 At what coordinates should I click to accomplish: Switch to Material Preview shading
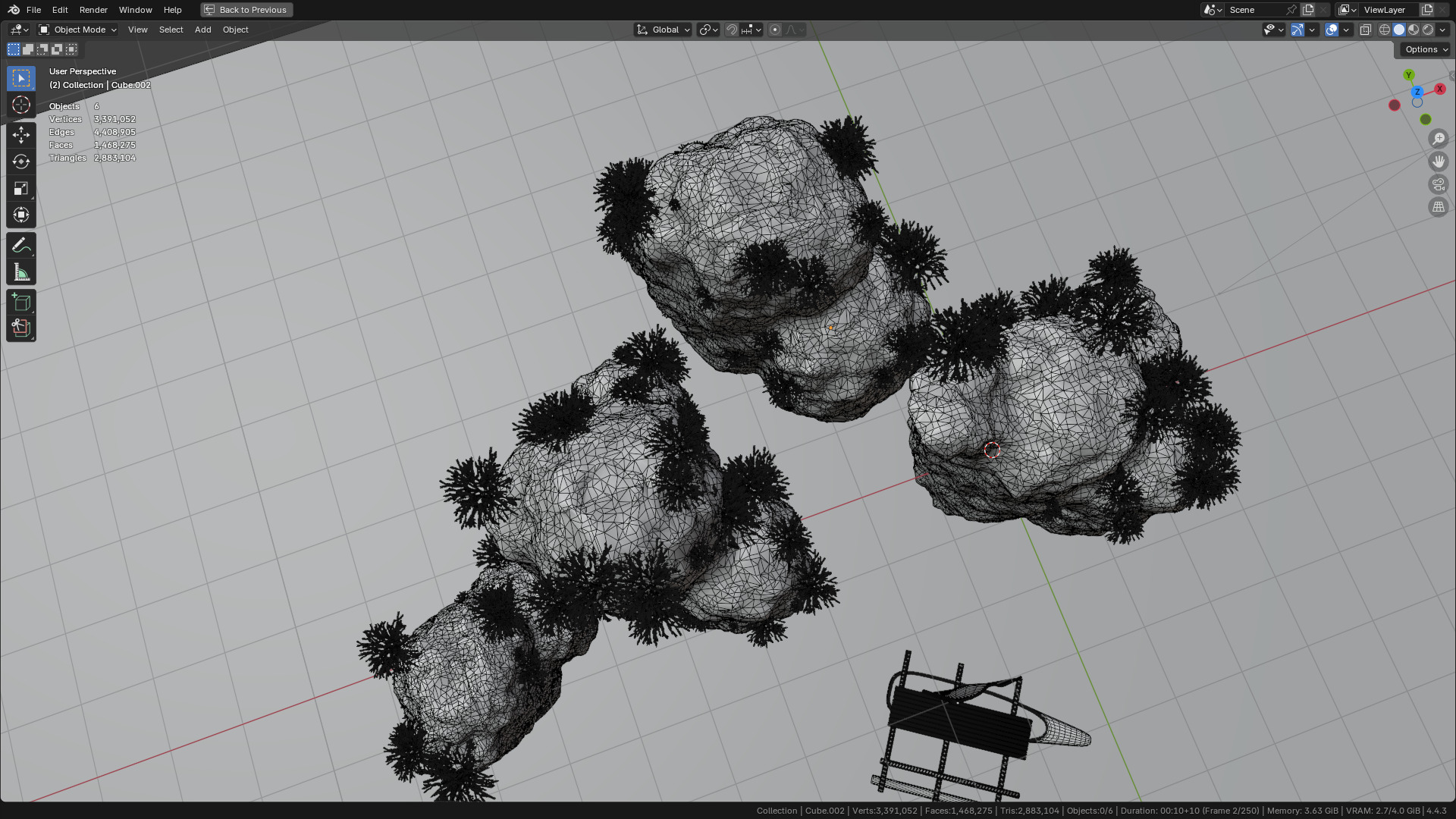1414,30
